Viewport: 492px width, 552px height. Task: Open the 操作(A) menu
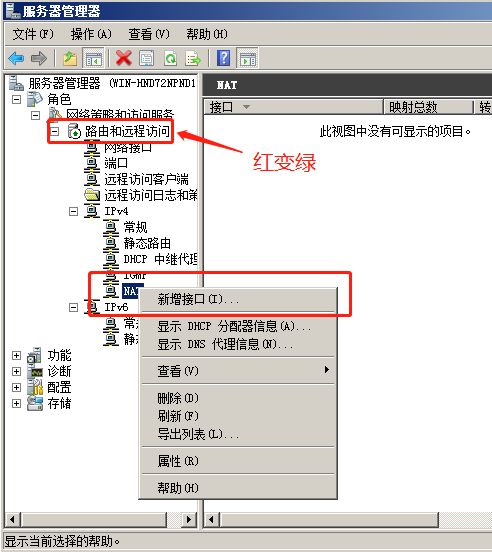(91, 34)
